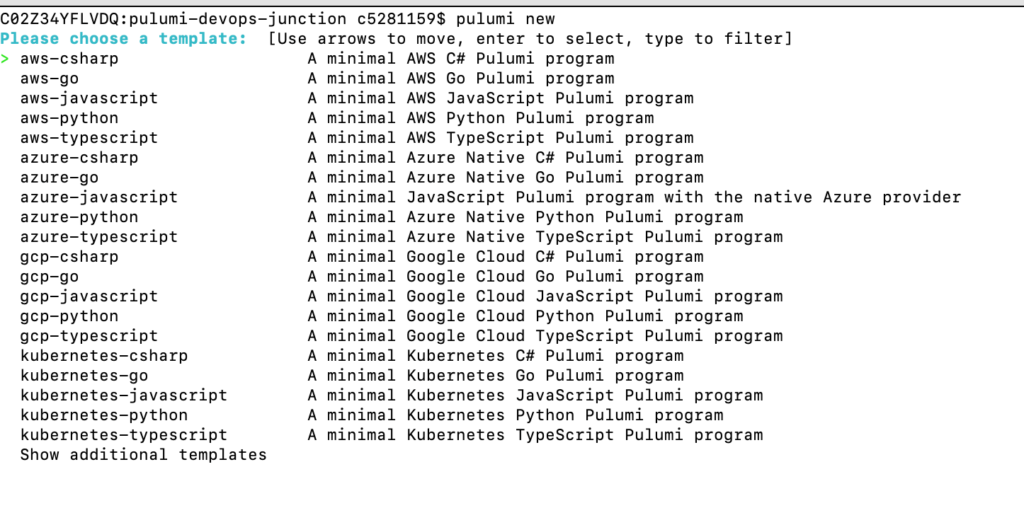
Task: Select the azure-csharp template row
Action: (362, 158)
